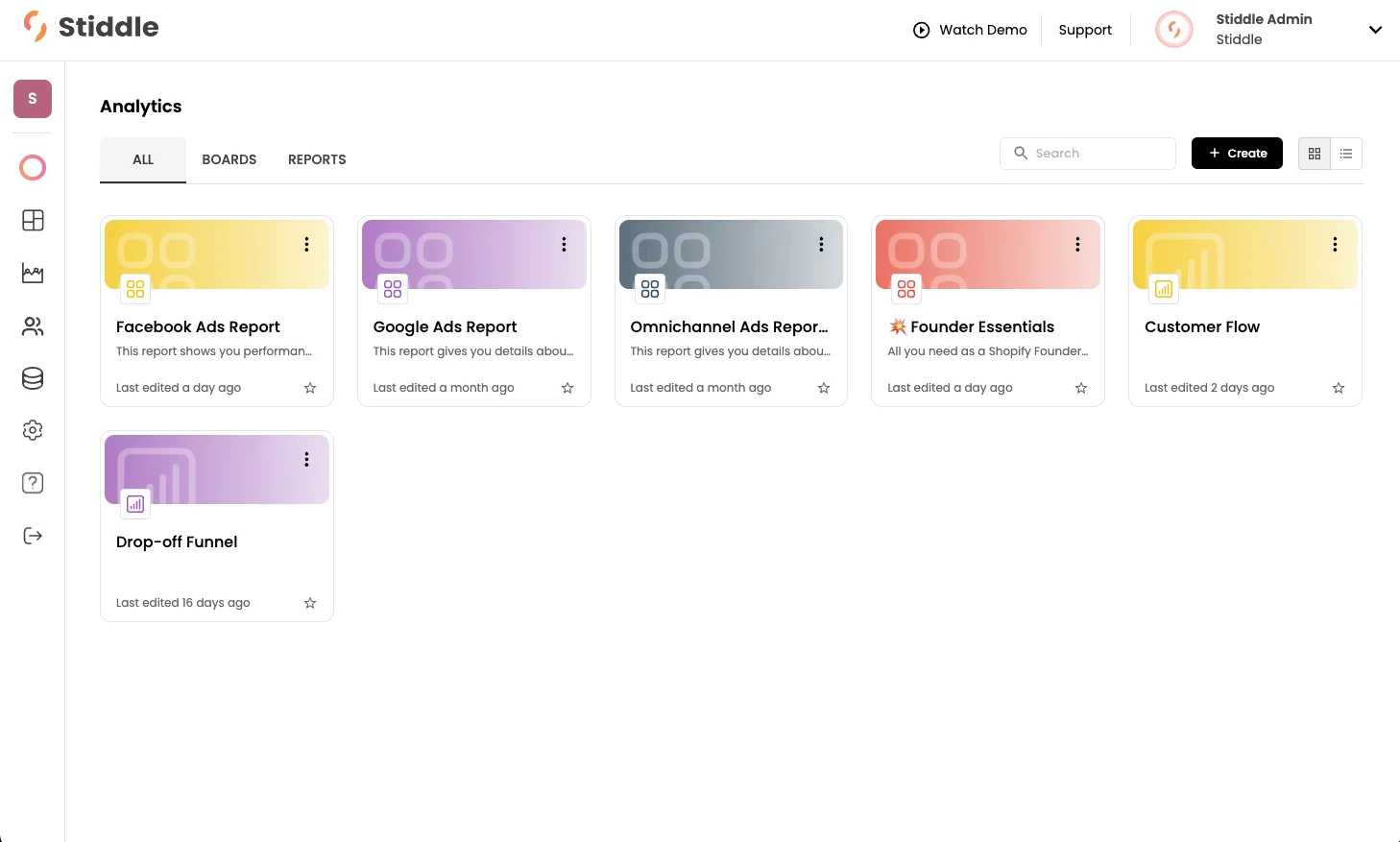The height and width of the screenshot is (842, 1400).
Task: Click the Create button
Action: pos(1237,153)
